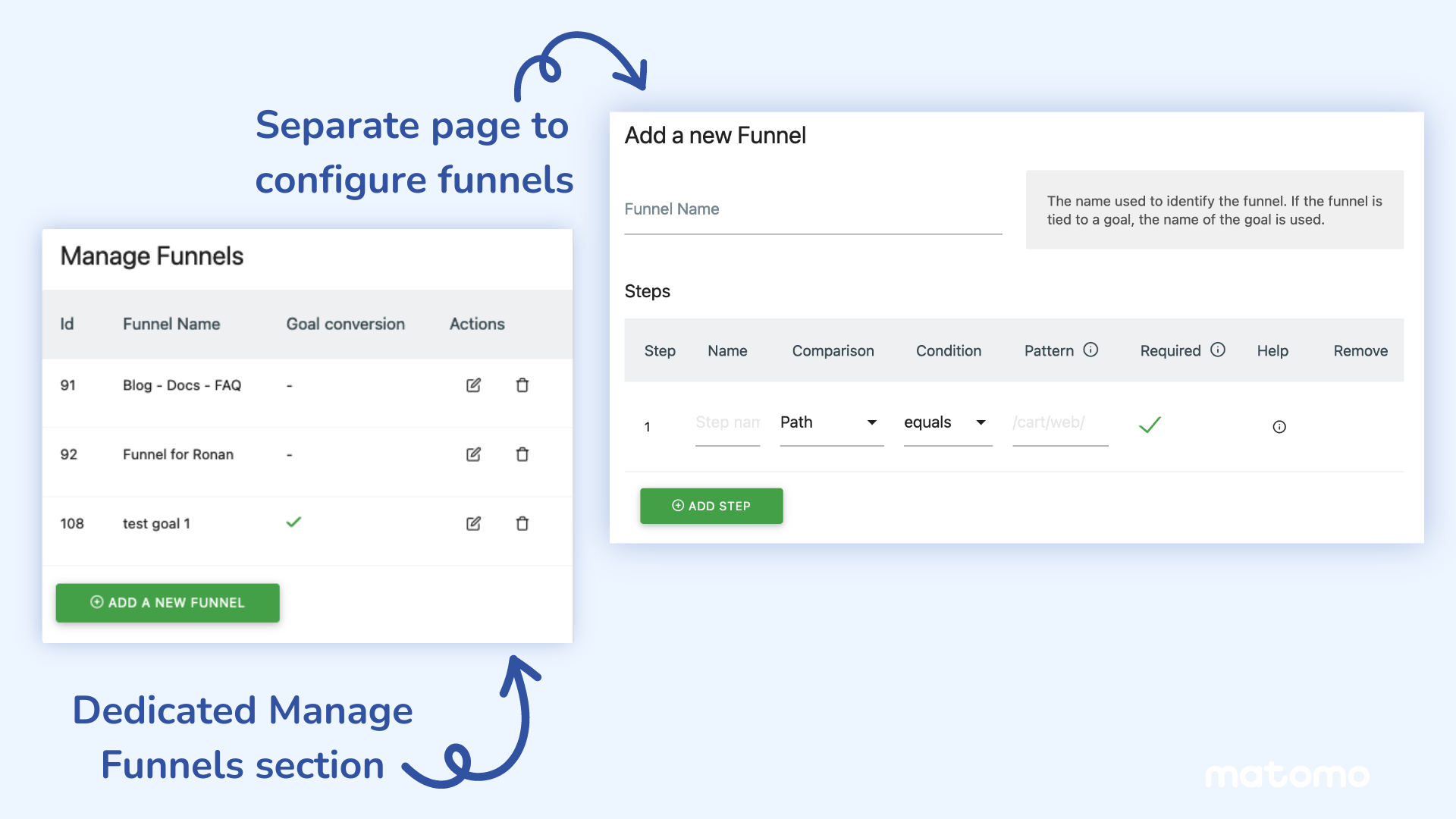The width and height of the screenshot is (1456, 819).
Task: Click the step name input for step 1
Action: coord(727,422)
